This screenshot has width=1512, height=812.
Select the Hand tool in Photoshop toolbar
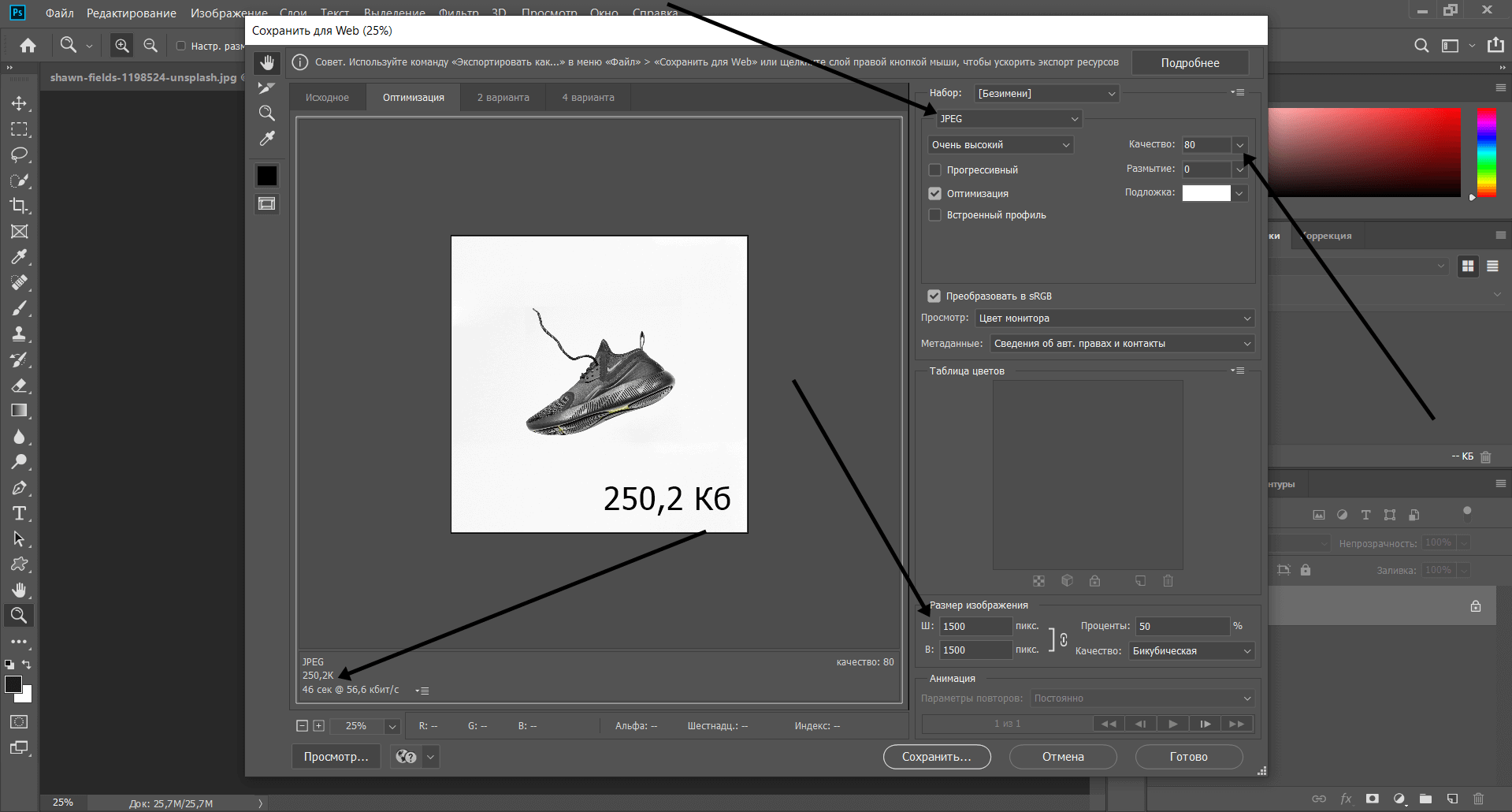click(x=20, y=590)
